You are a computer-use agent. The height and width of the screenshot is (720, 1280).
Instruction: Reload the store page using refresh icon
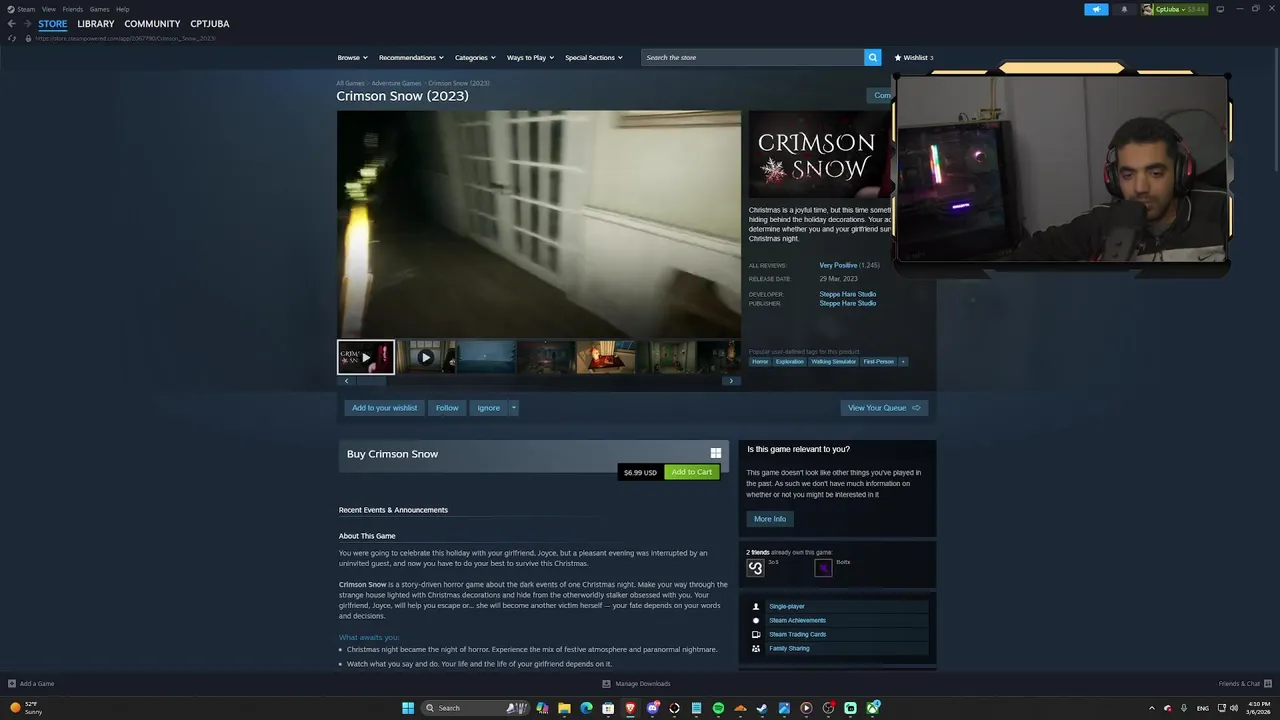(x=12, y=38)
